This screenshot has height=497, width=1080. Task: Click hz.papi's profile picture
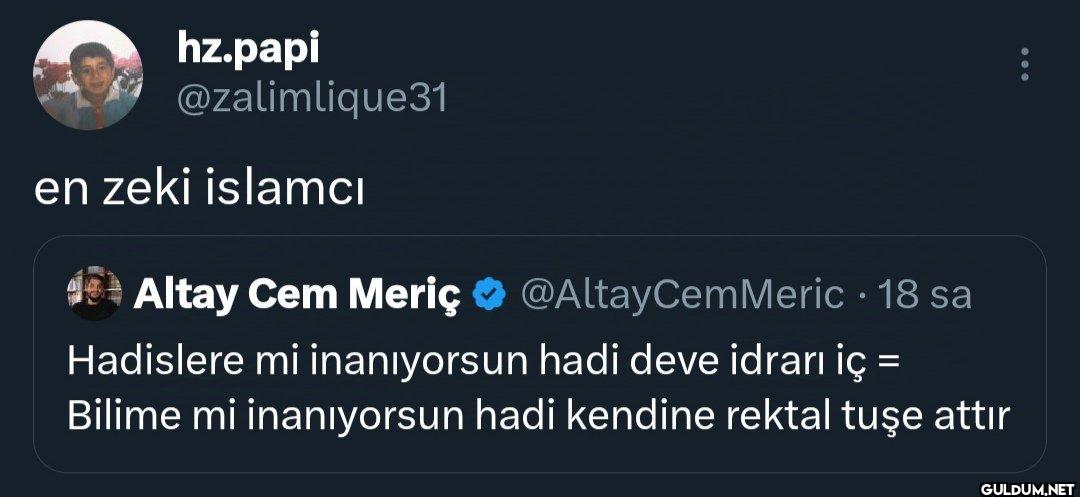(x=88, y=76)
